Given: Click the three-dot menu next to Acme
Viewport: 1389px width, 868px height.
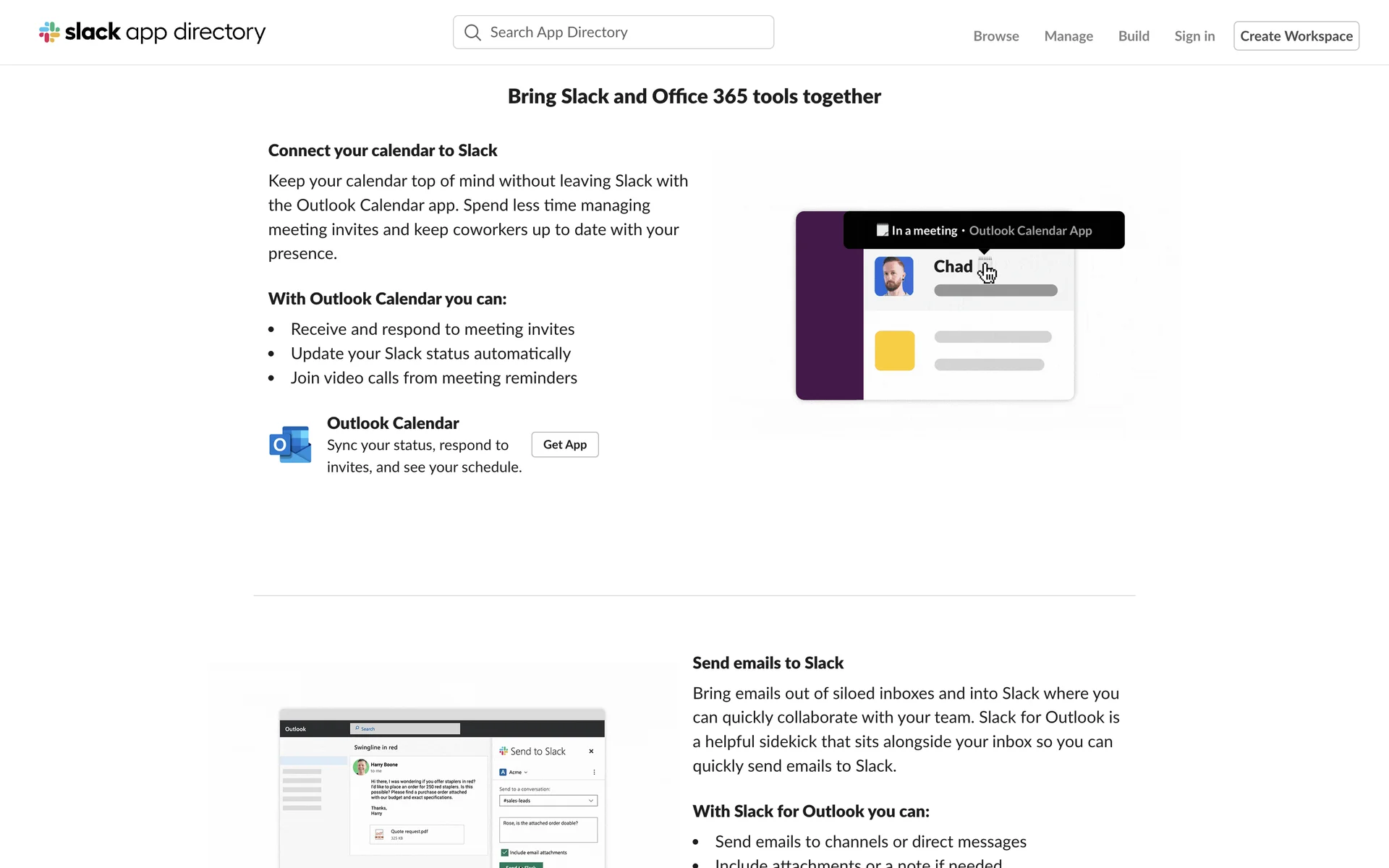Looking at the screenshot, I should click(594, 773).
